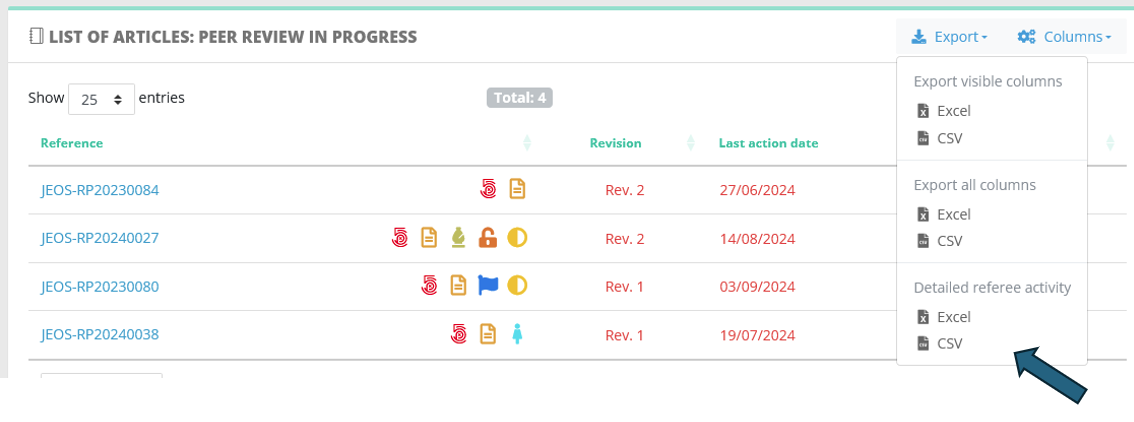The width and height of the screenshot is (1134, 422).
Task: Open article JEOS-RP20230084 link
Action: (100, 190)
